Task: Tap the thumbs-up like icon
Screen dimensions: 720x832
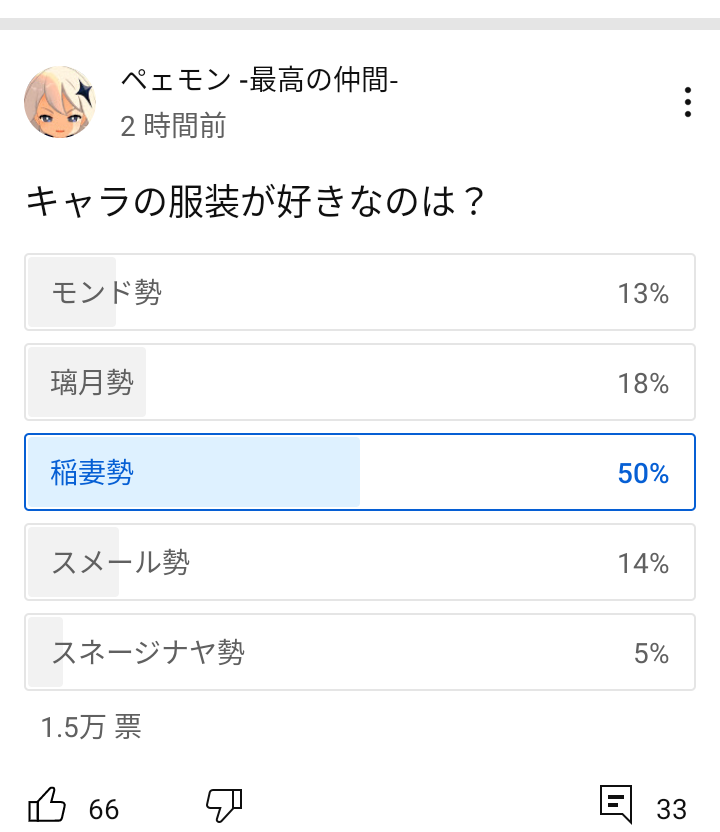Action: coord(47,805)
